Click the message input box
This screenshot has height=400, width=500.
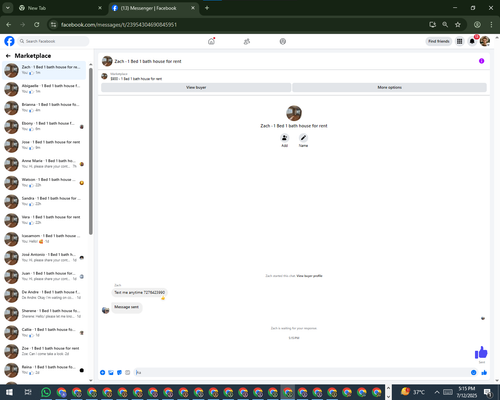coord(301,372)
